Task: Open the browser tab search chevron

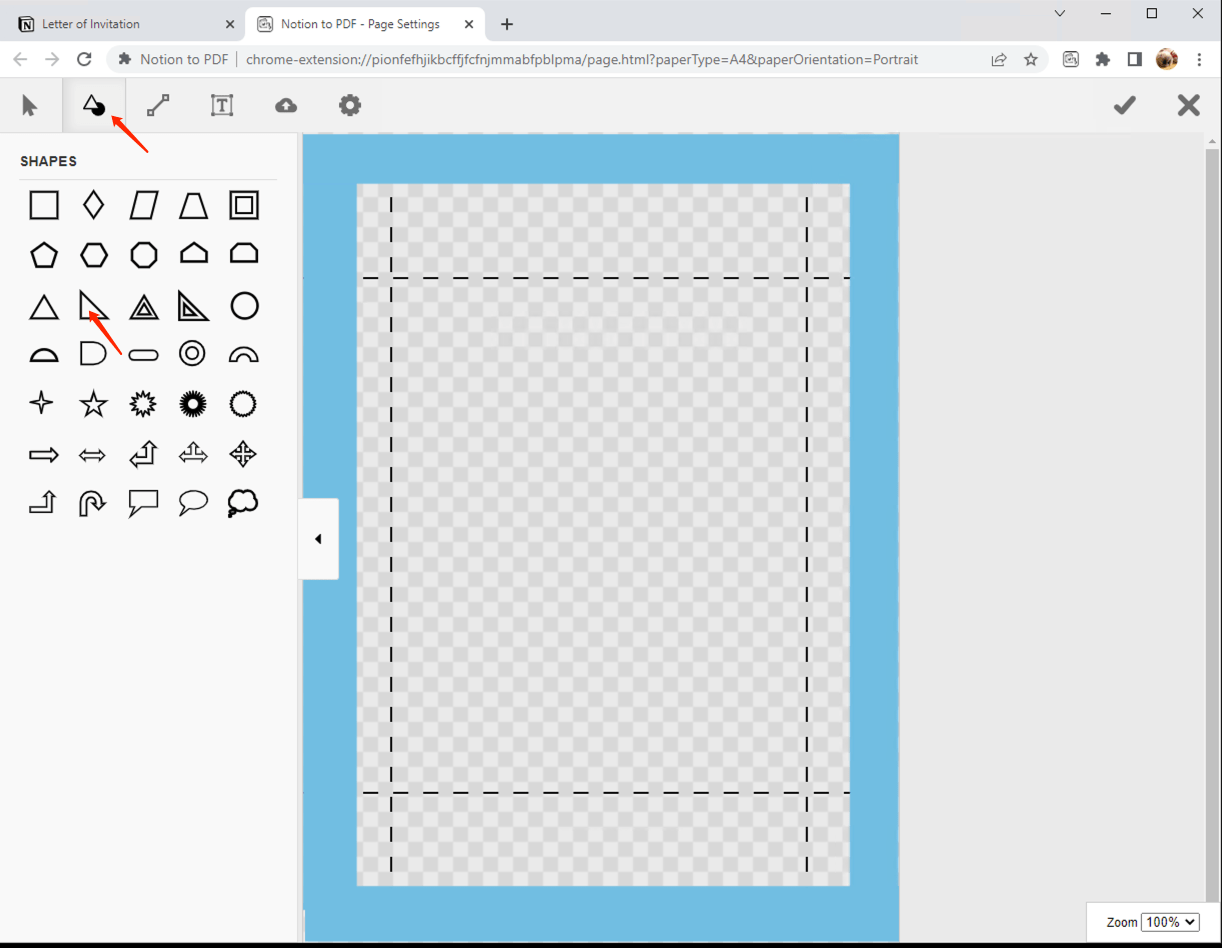Action: tap(1059, 14)
